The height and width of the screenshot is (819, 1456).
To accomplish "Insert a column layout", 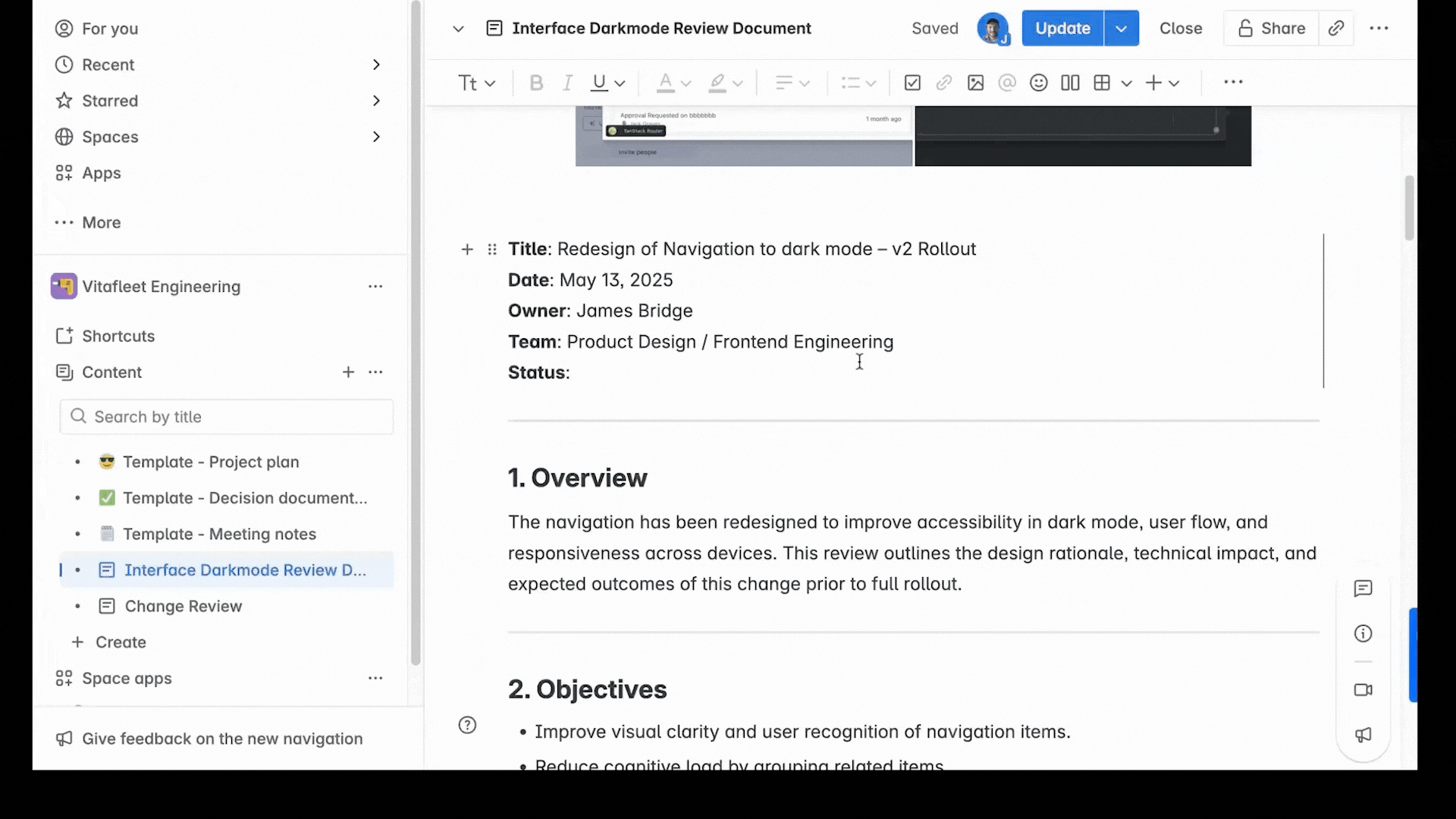I will 1069,83.
